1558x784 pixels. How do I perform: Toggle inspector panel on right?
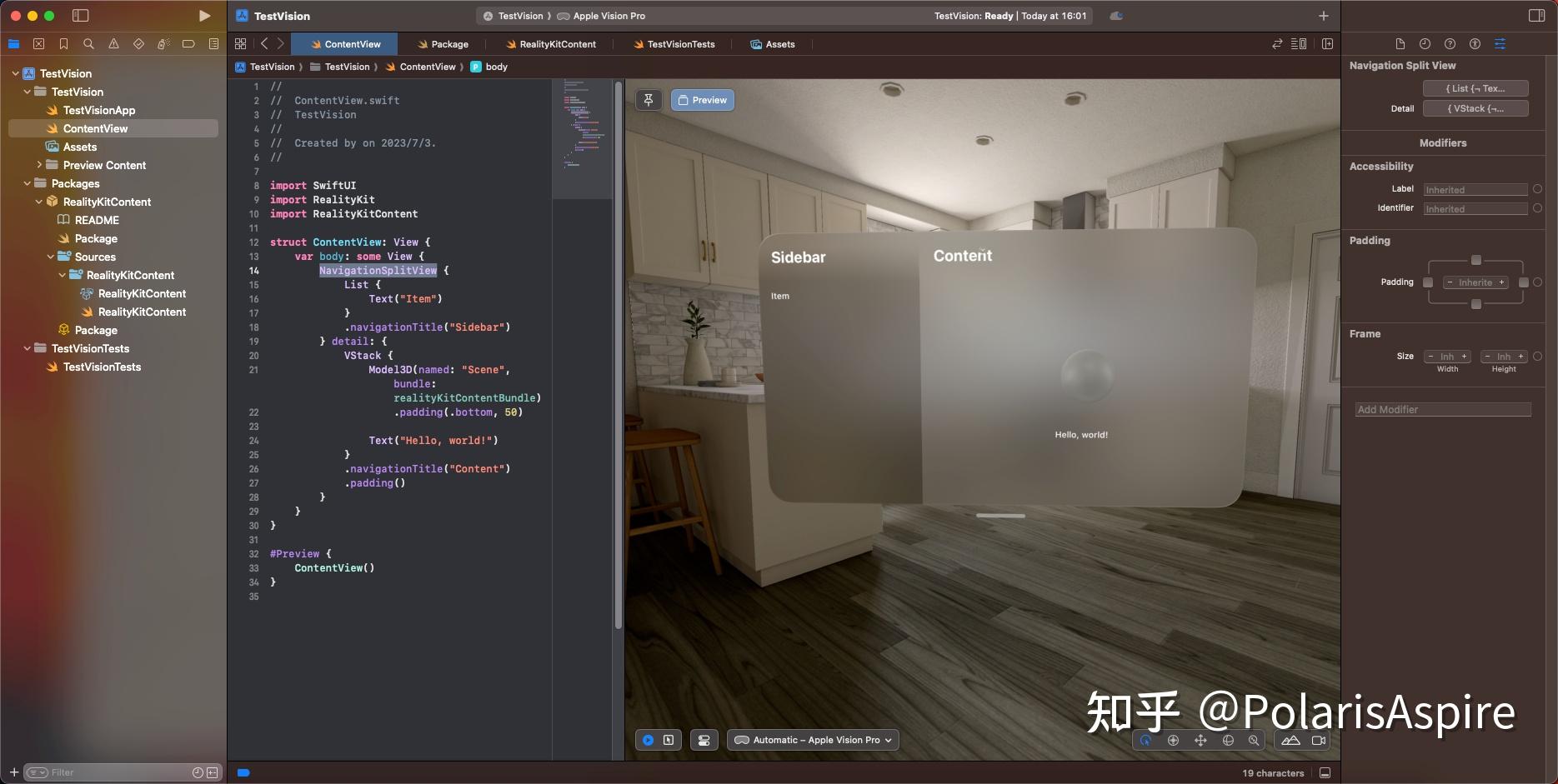pos(1537,16)
